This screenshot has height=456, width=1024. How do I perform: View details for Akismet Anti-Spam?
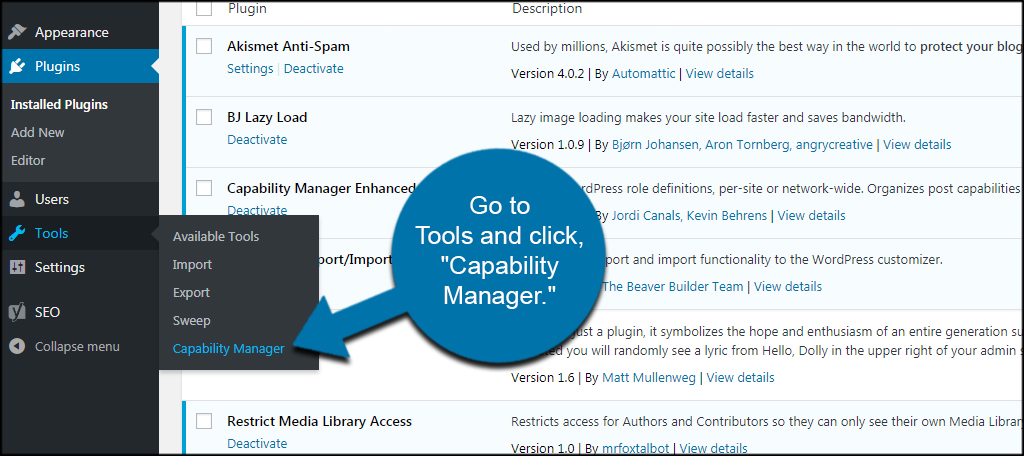(x=720, y=73)
